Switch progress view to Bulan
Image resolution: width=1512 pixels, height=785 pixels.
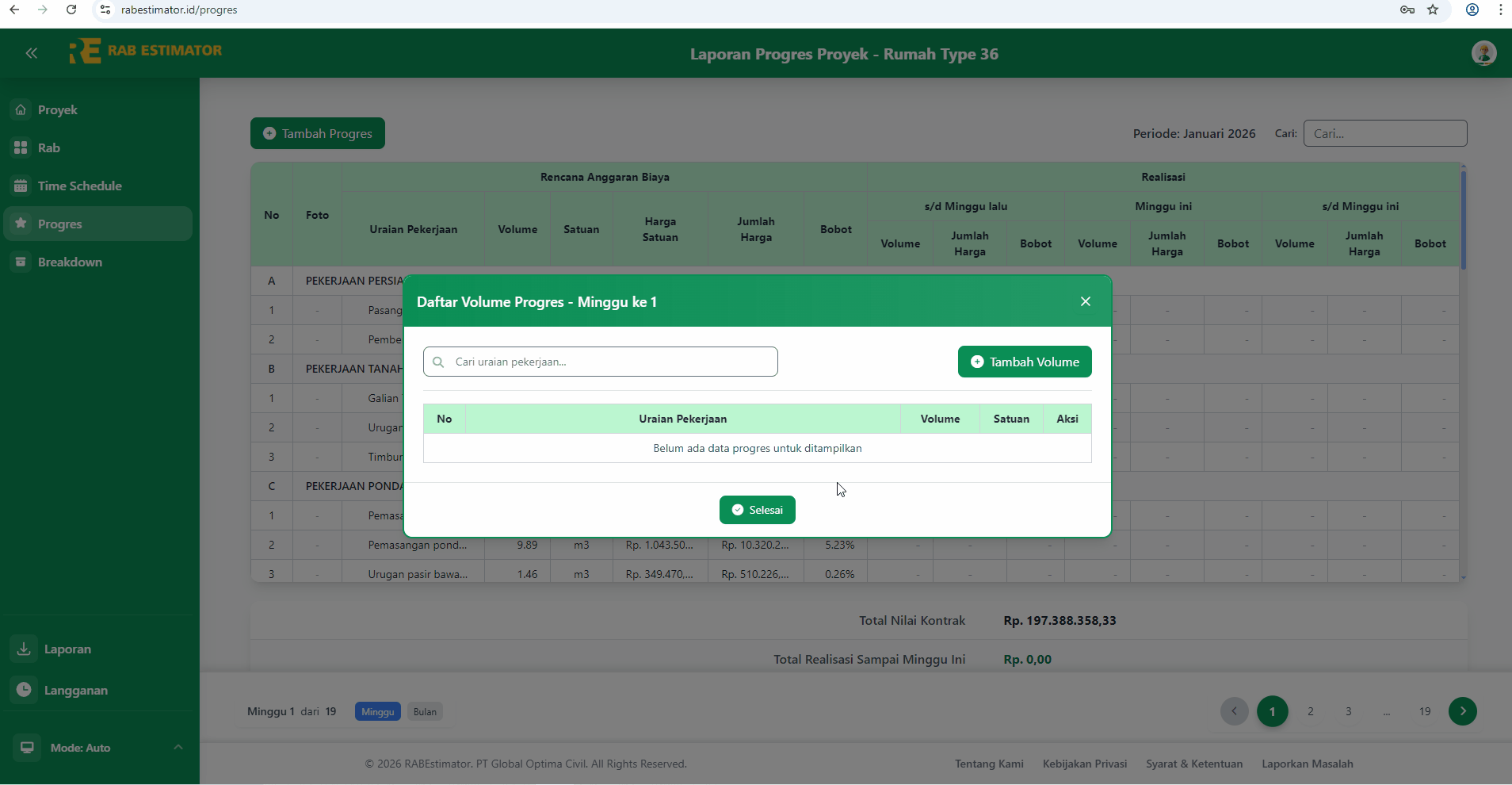coord(424,711)
